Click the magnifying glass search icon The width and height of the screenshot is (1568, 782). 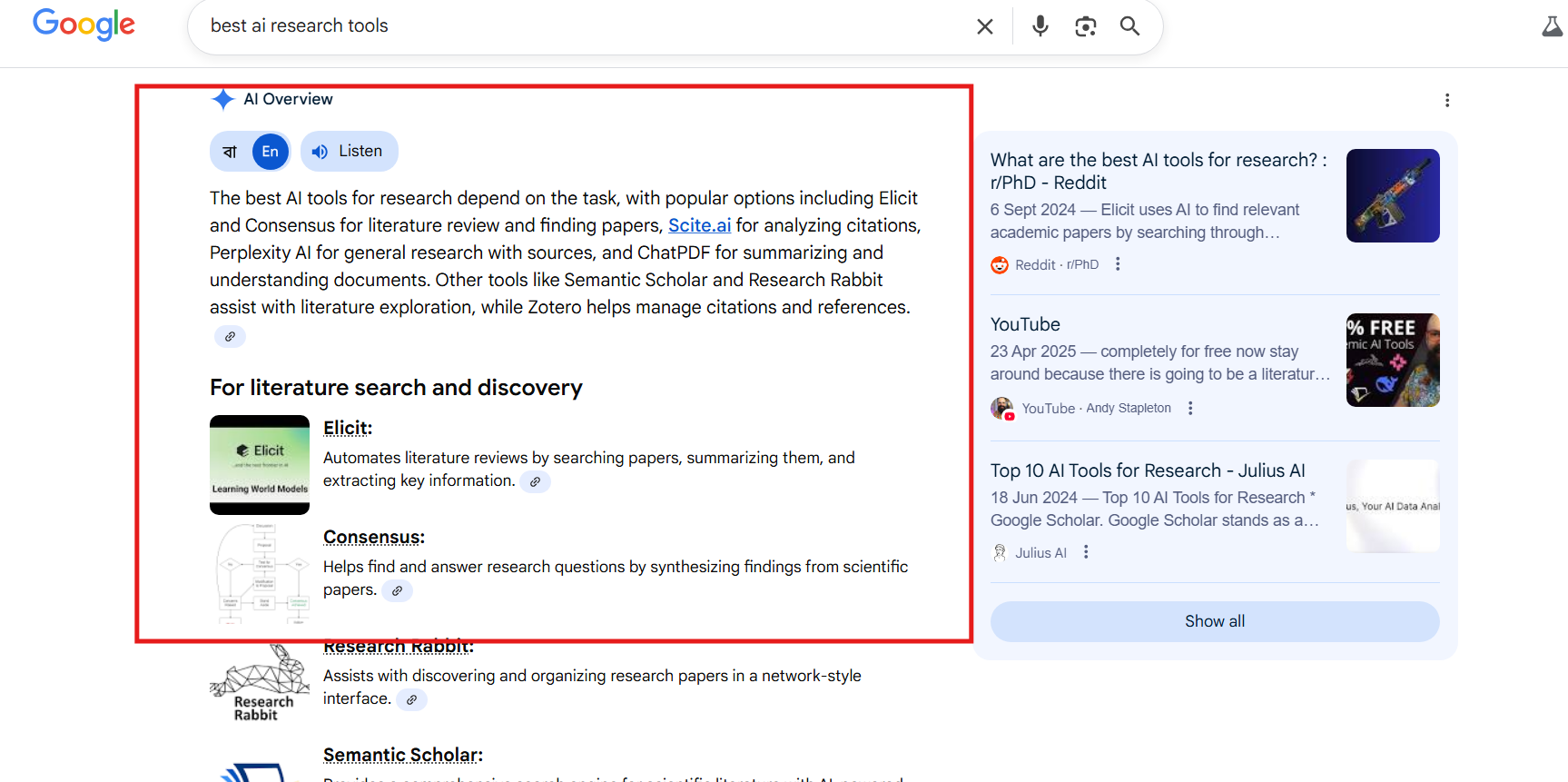pos(1129,26)
